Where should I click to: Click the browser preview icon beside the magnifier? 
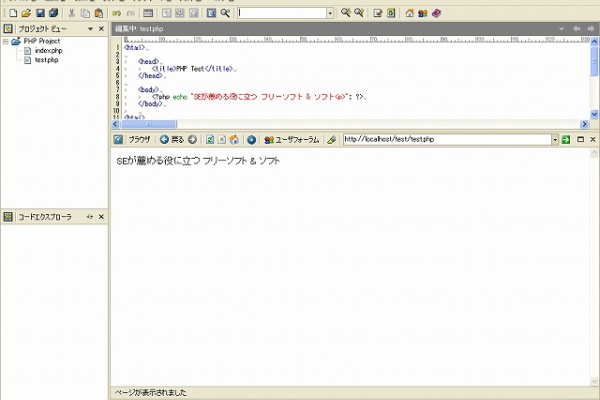click(x=211, y=13)
